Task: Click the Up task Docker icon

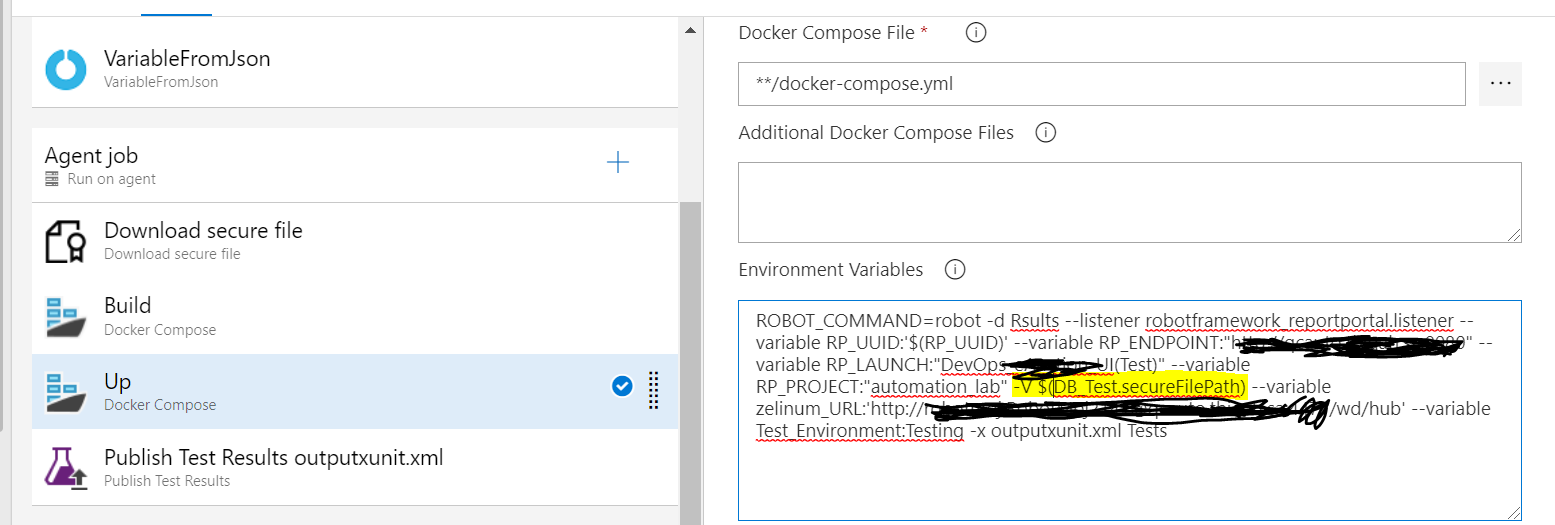Action: [x=66, y=392]
